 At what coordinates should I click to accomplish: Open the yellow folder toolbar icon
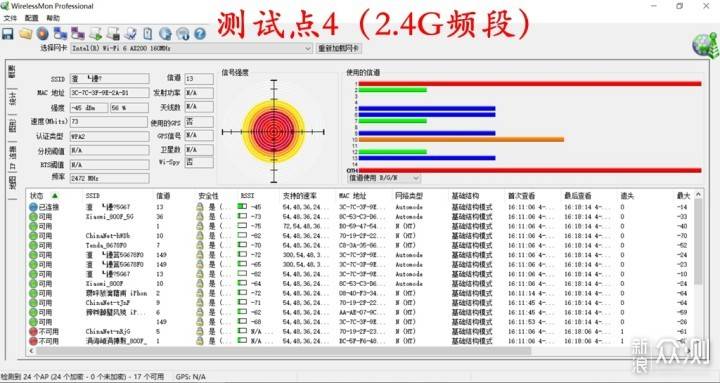pos(26,34)
